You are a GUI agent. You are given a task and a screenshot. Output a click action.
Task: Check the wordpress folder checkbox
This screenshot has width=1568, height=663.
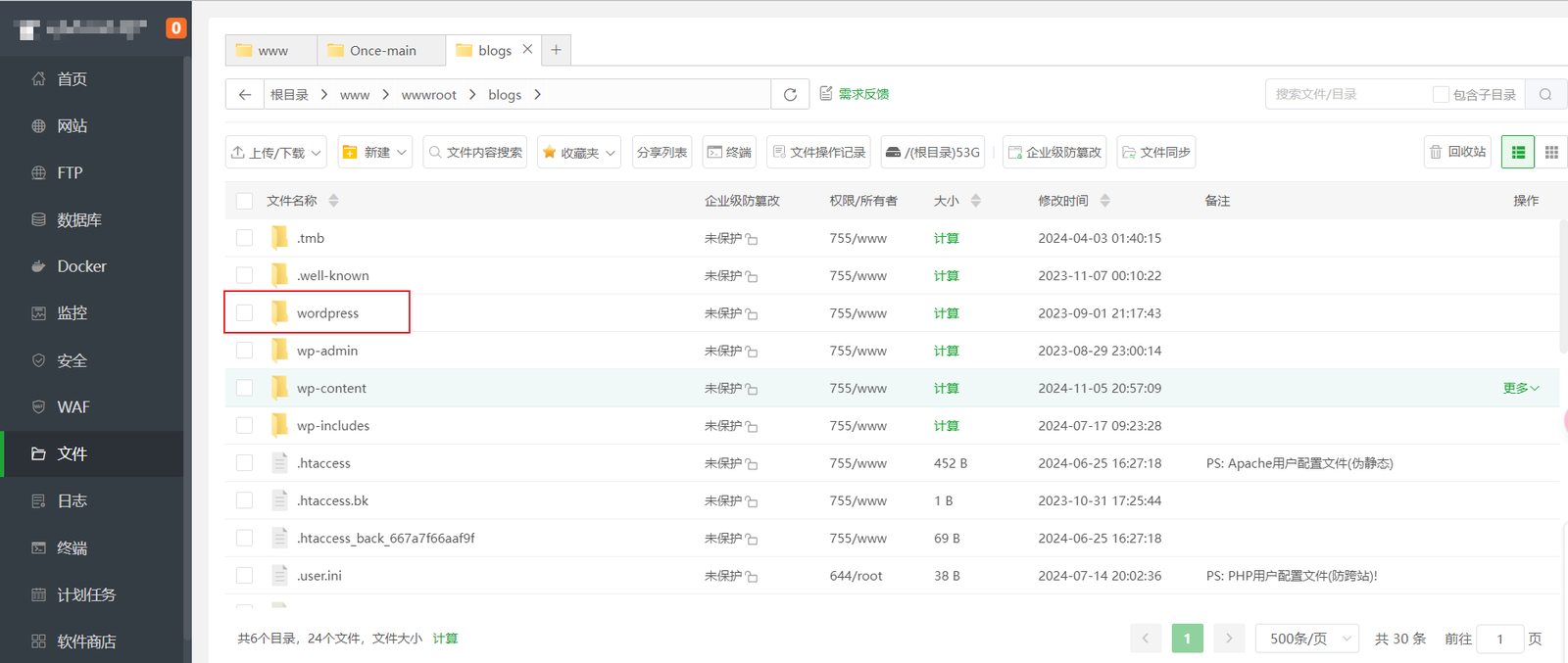click(x=245, y=313)
